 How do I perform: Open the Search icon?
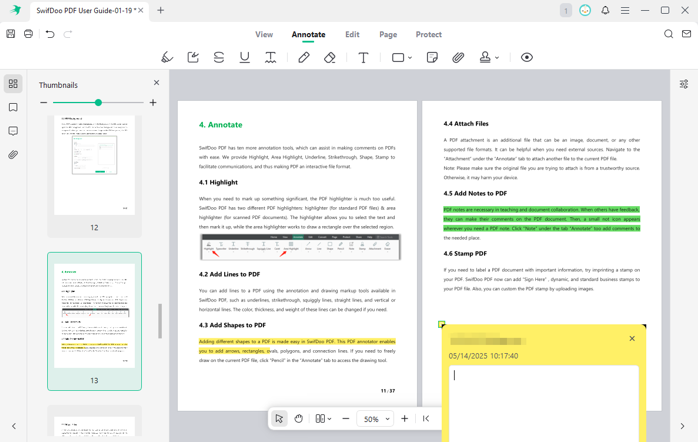(x=668, y=34)
